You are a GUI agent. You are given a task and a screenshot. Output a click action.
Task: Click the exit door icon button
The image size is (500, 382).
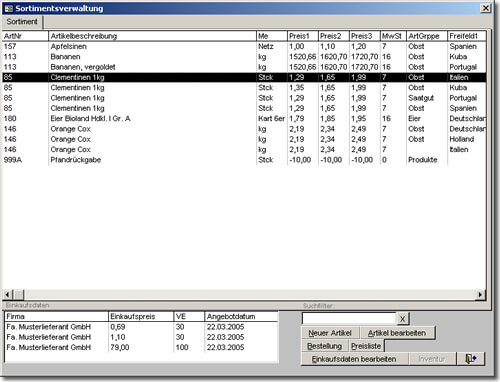click(x=471, y=359)
